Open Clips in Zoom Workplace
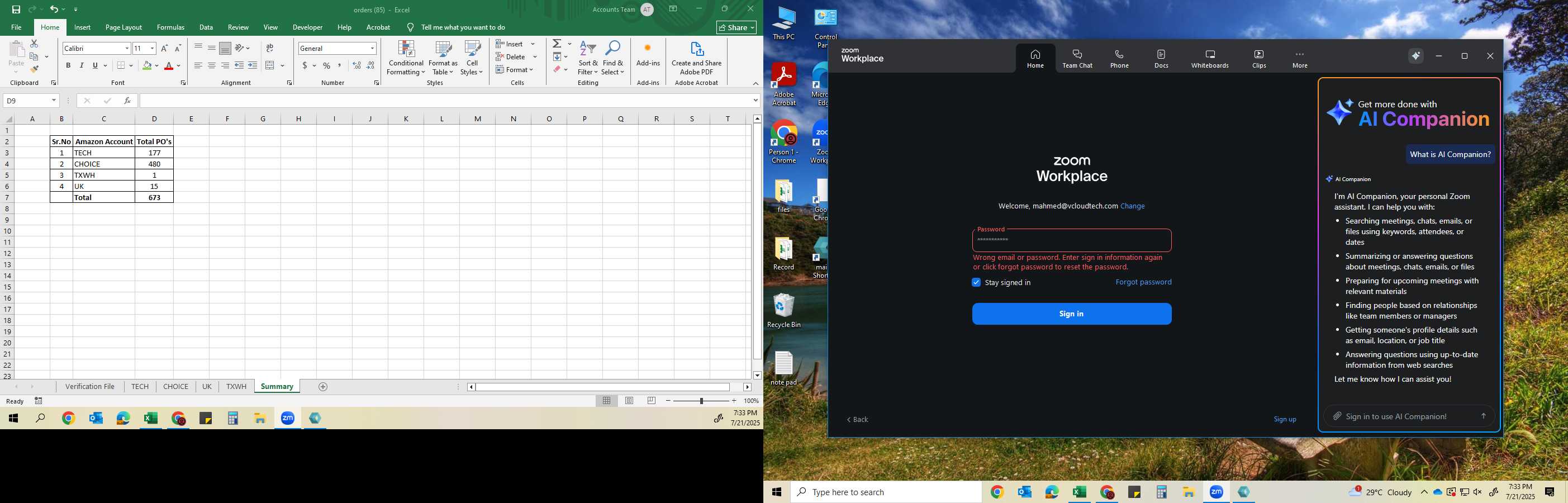Screen dimensions: 1568x503 point(1260,59)
